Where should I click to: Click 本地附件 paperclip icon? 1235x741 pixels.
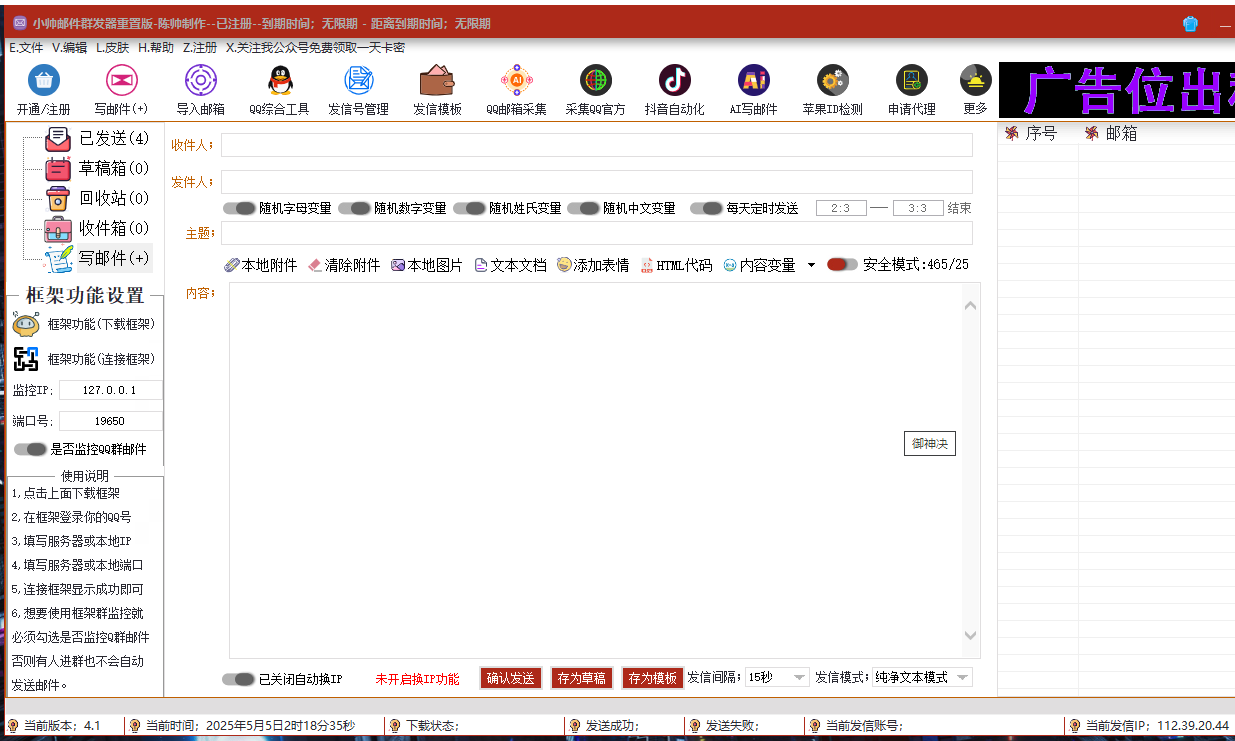[x=231, y=265]
